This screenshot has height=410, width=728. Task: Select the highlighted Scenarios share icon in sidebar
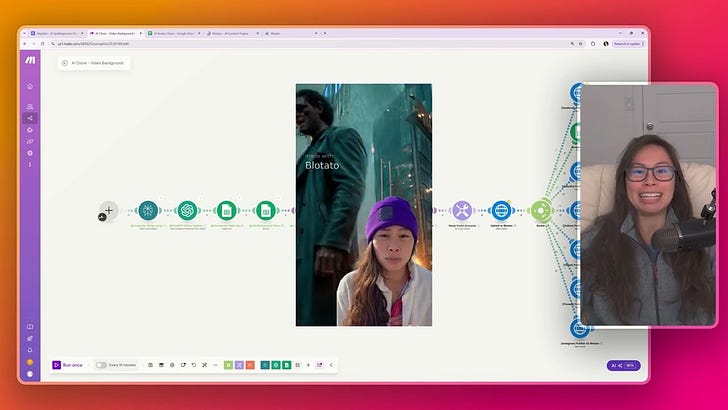(30, 118)
